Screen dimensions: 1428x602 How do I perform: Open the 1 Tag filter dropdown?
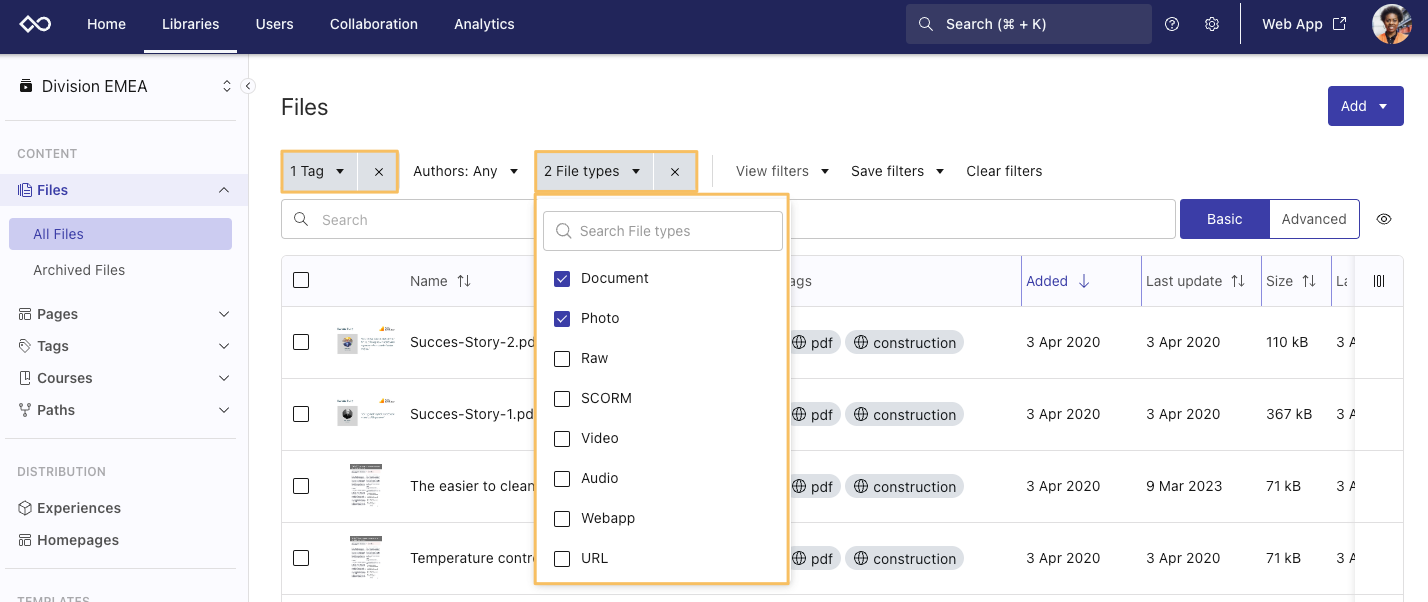(x=319, y=171)
